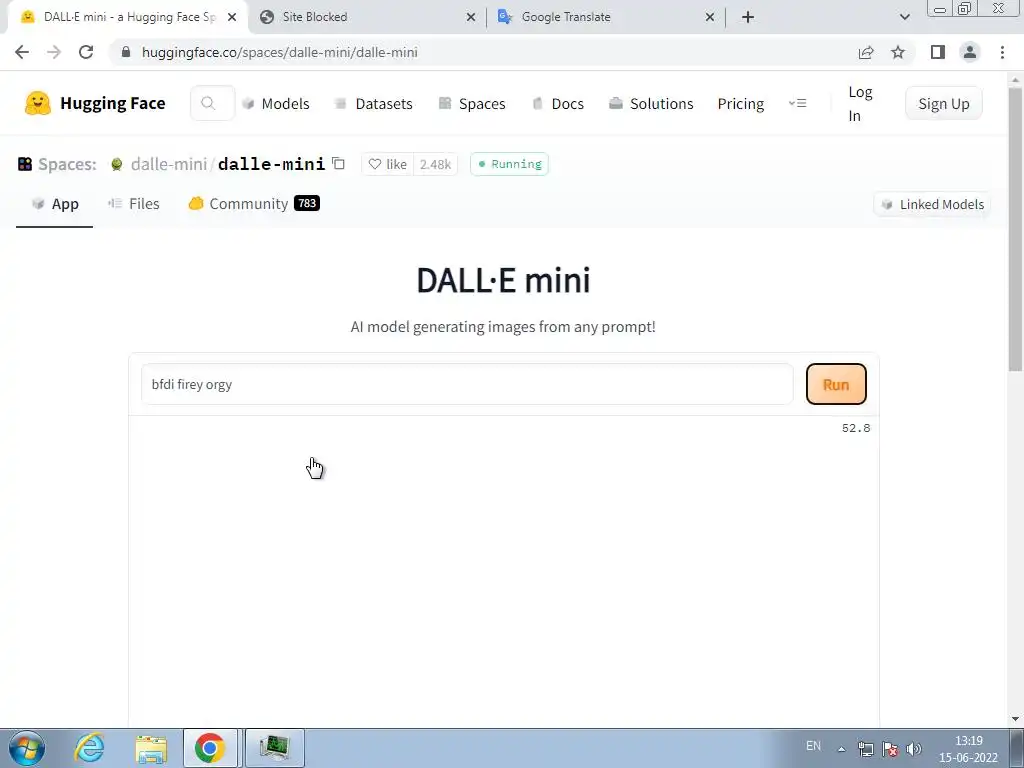Open the Pricing page
This screenshot has height=768, width=1024.
coord(741,104)
